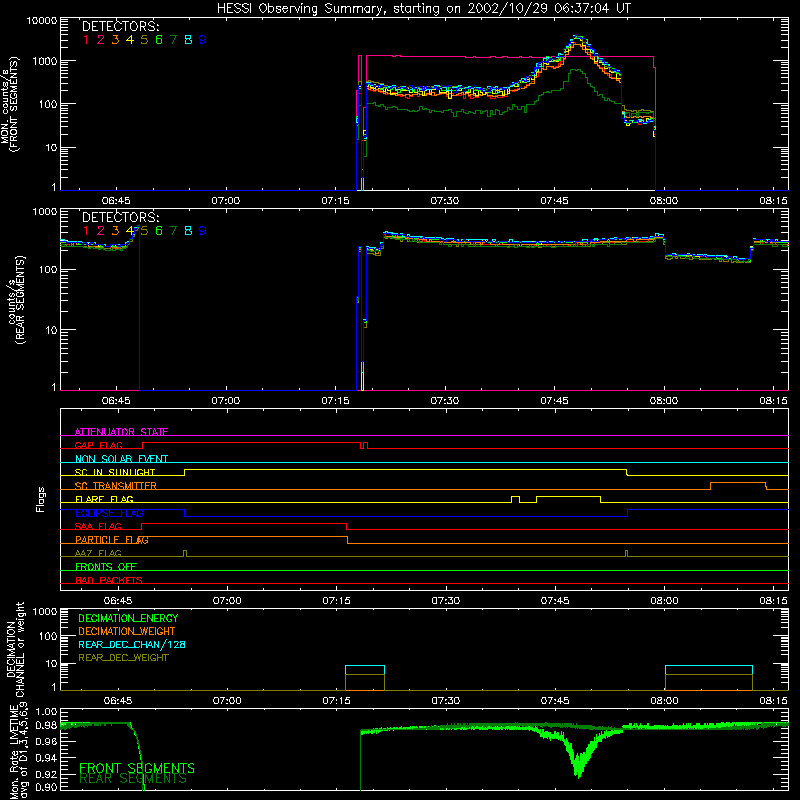Click the 08:00 tick under rear segments plot

pos(664,401)
